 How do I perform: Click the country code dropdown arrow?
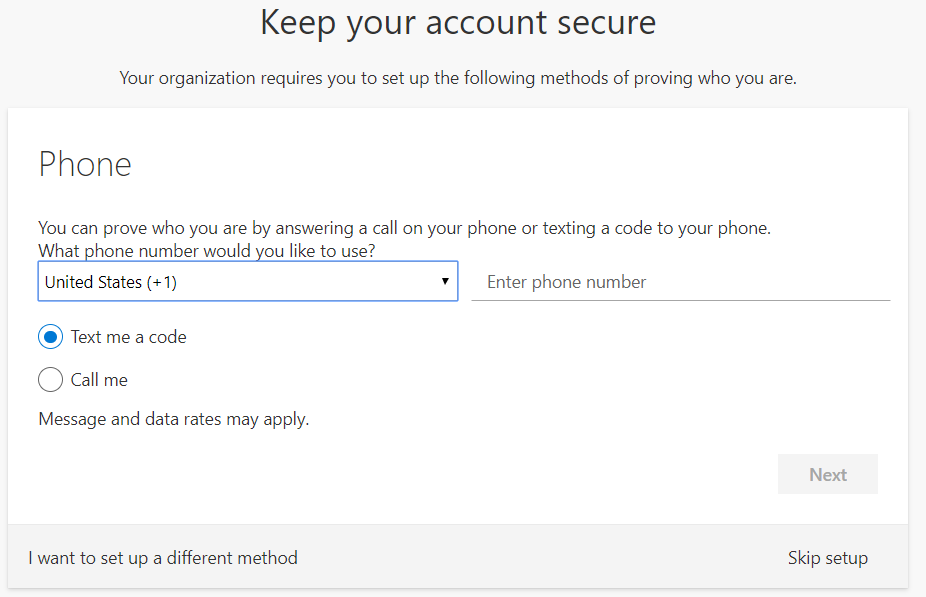point(445,282)
